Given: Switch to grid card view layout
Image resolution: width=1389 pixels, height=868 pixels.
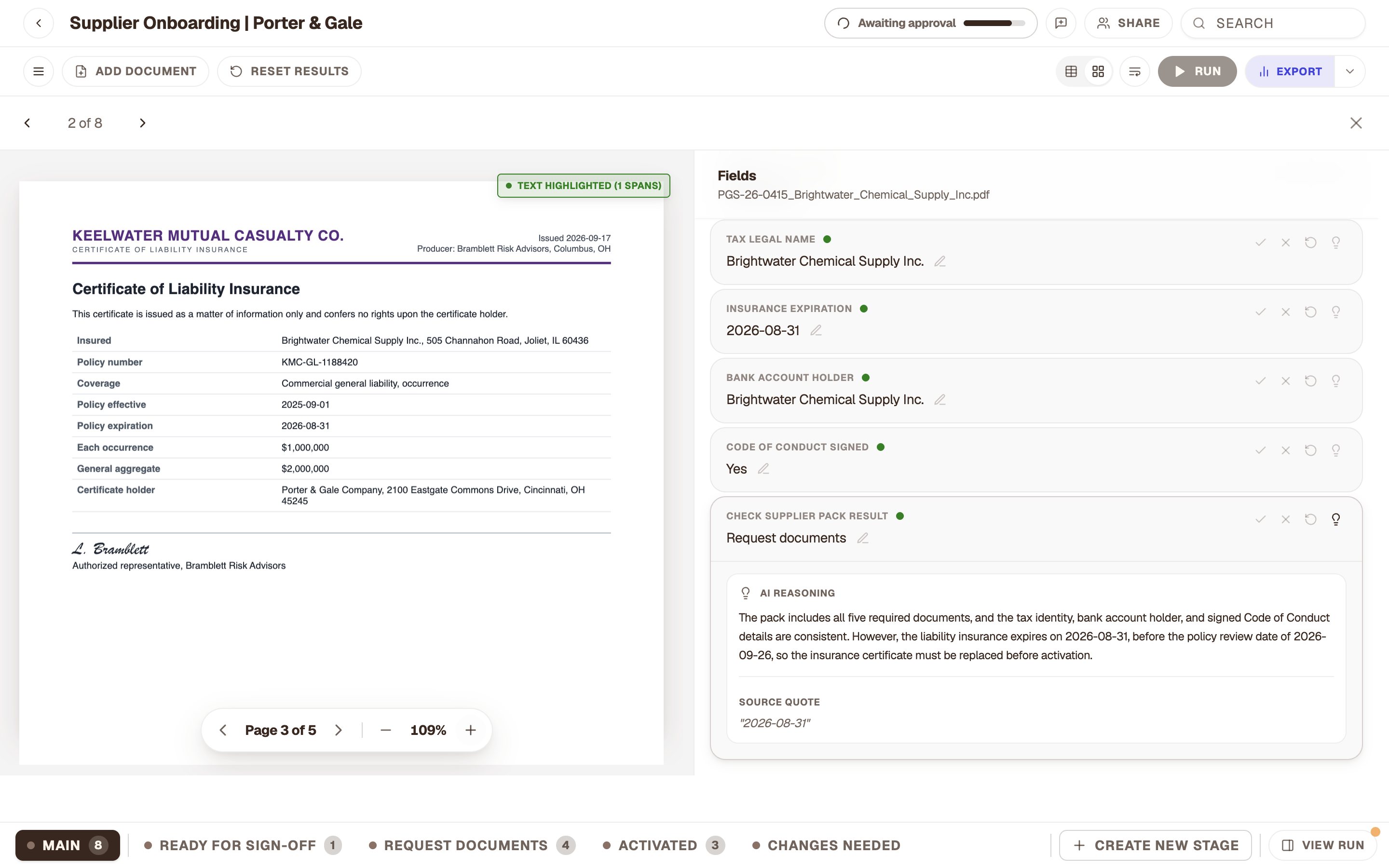Looking at the screenshot, I should pos(1098,71).
